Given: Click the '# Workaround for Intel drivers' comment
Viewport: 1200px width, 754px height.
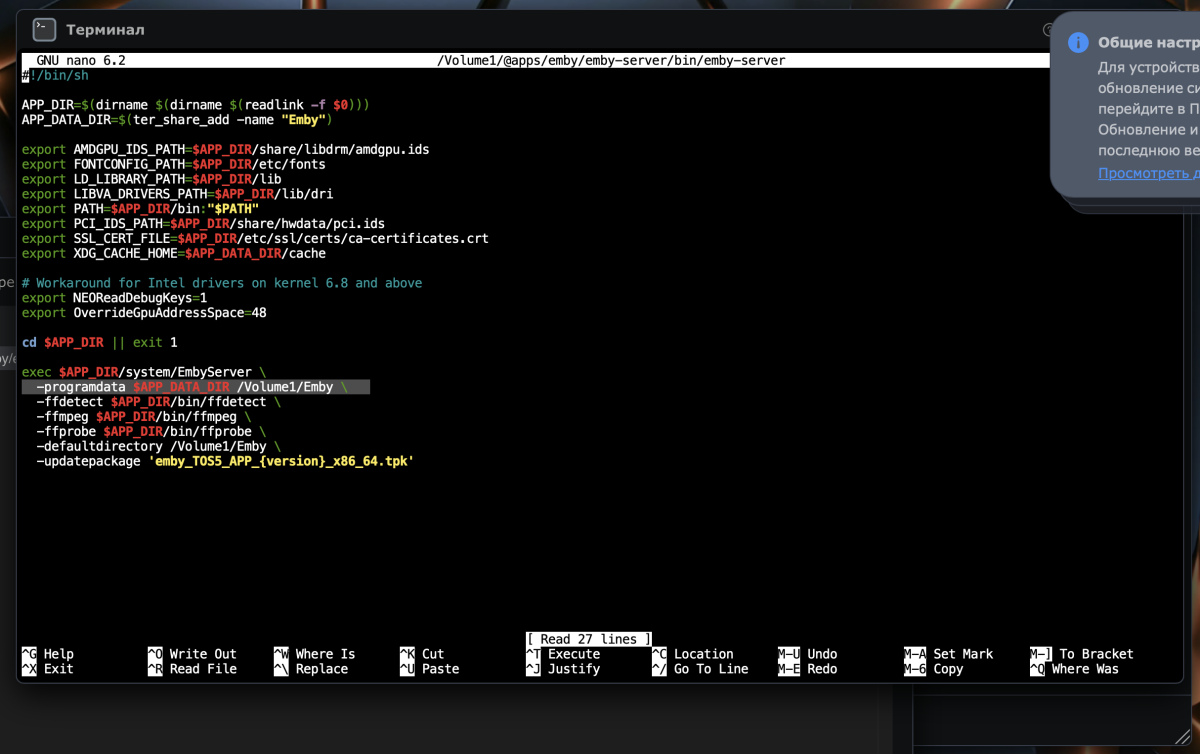Looking at the screenshot, I should (222, 283).
